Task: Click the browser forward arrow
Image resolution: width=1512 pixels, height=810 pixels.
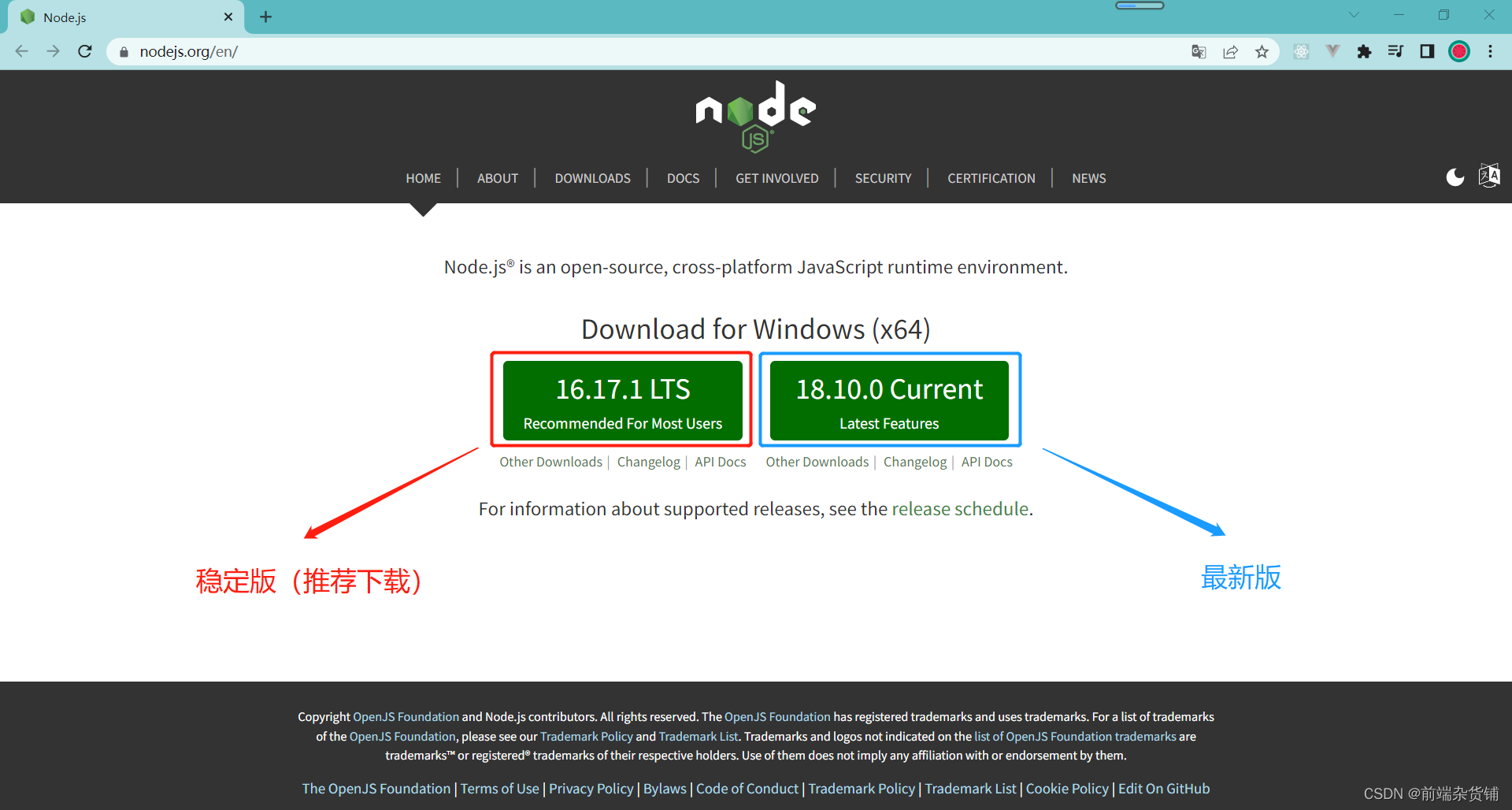Action: (53, 52)
